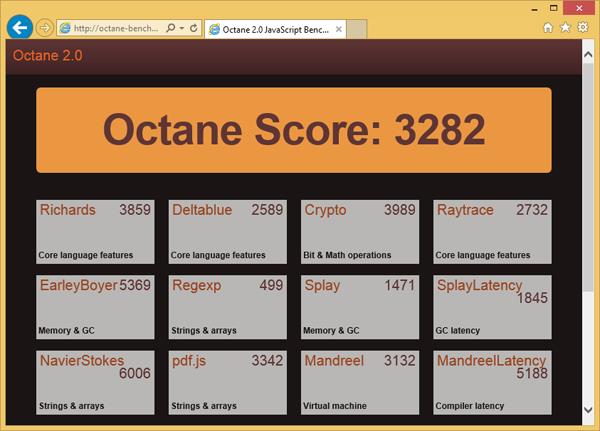Click the Raytrace benchmark box

(x=492, y=232)
